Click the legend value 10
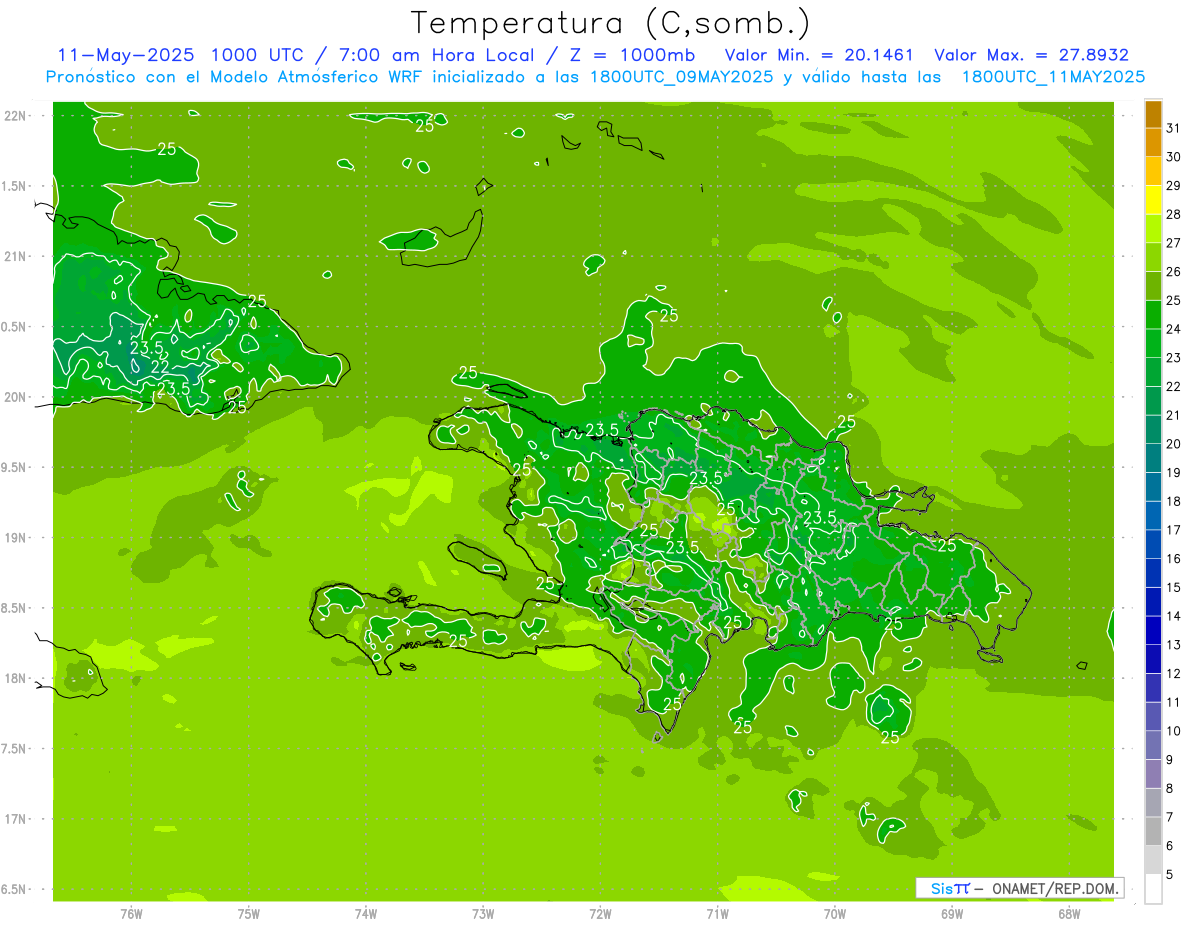Screen dimensions: 1200x927 (1174, 730)
